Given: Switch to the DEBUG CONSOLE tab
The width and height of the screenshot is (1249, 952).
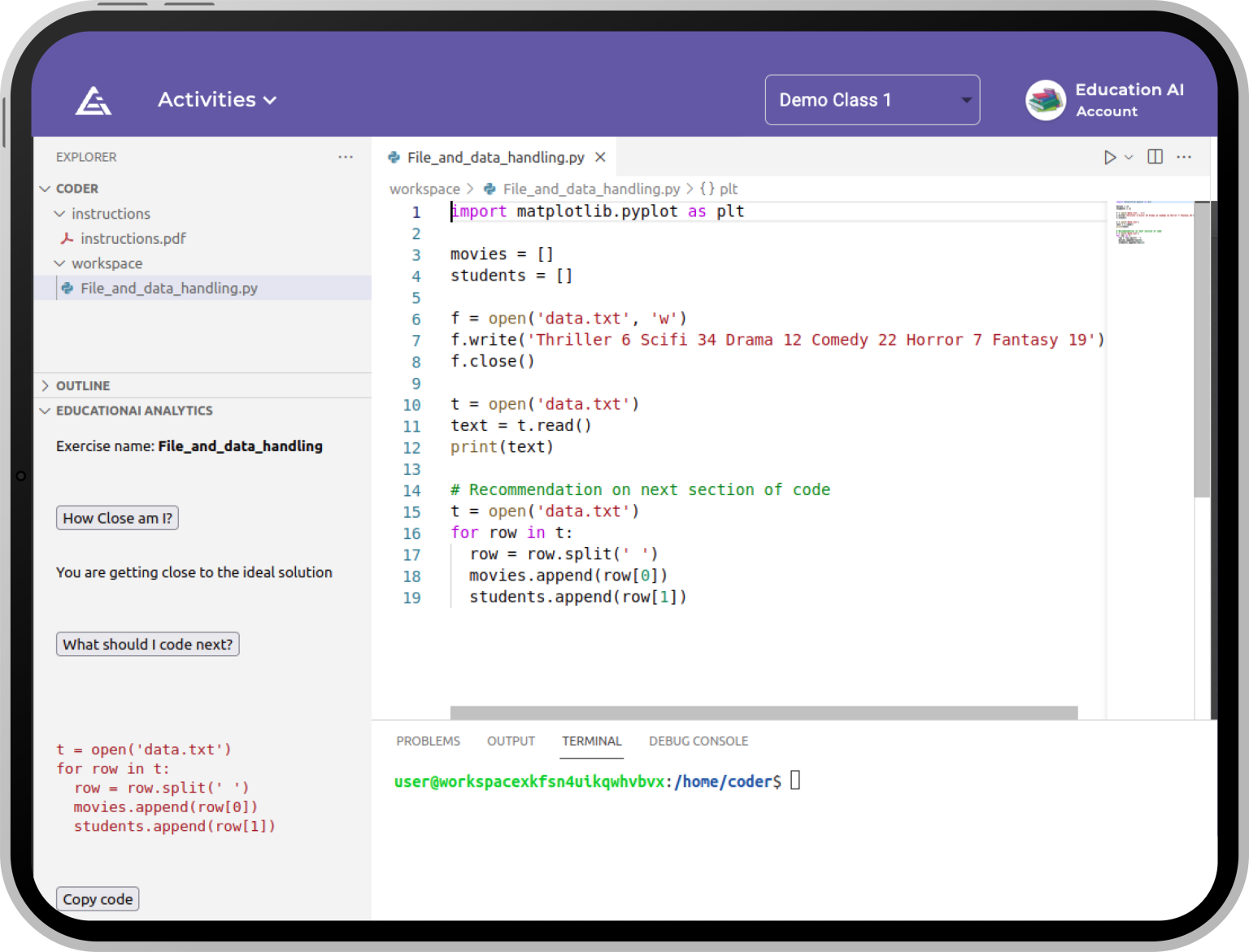Looking at the screenshot, I should (698, 741).
